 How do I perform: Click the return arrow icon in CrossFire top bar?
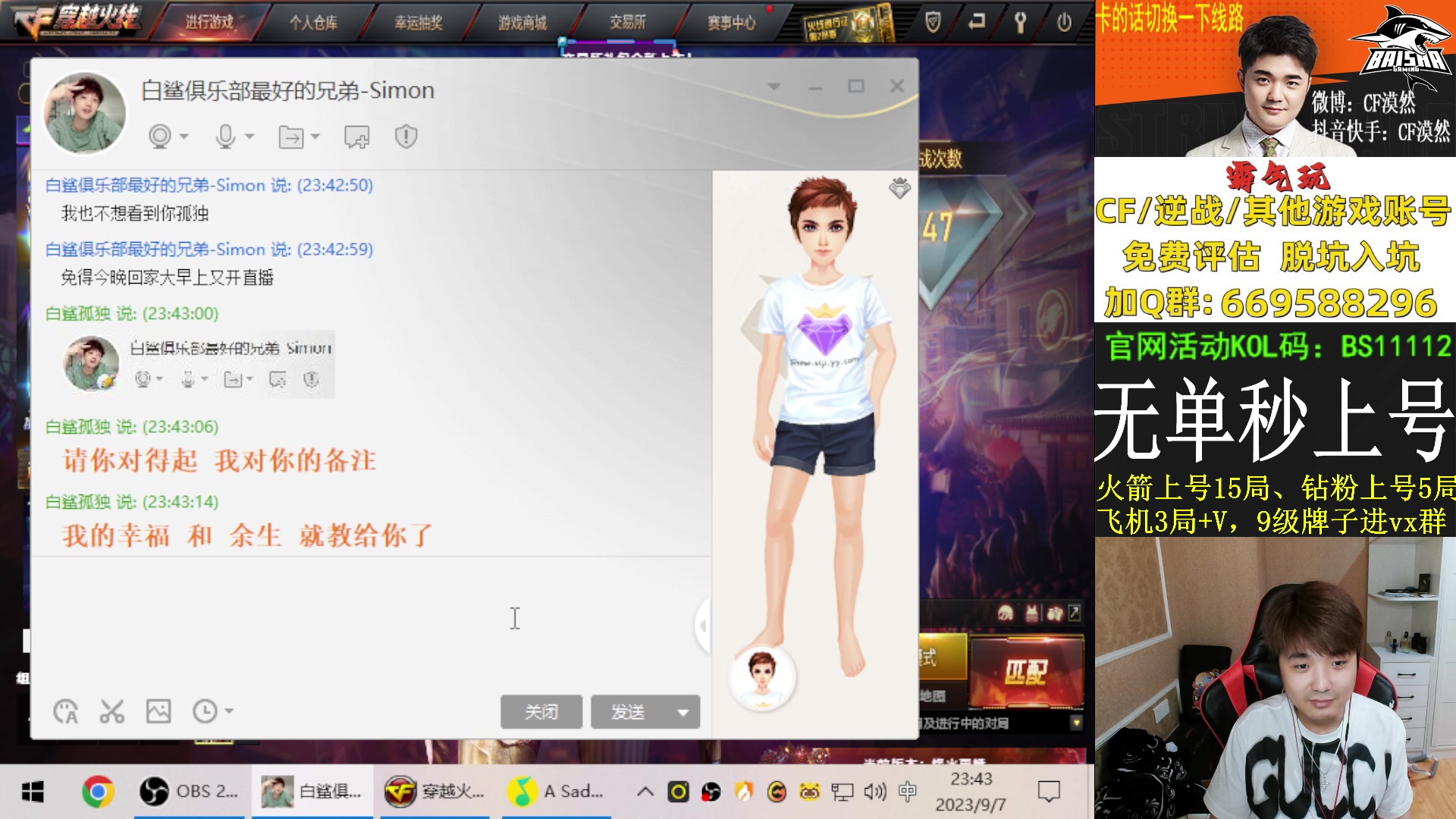tap(977, 21)
